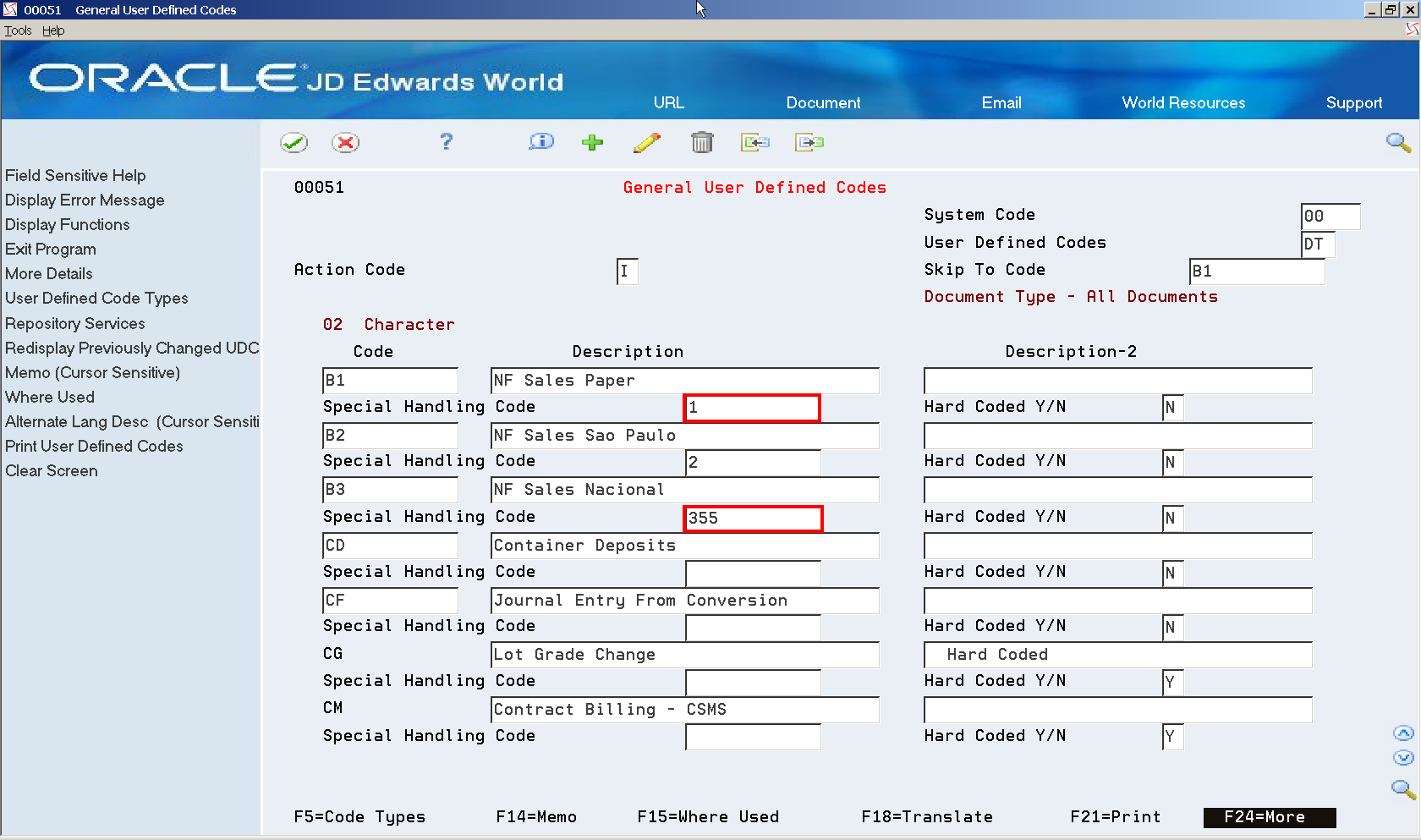Open the Help menu
Image resolution: width=1421 pixels, height=840 pixels.
[53, 30]
